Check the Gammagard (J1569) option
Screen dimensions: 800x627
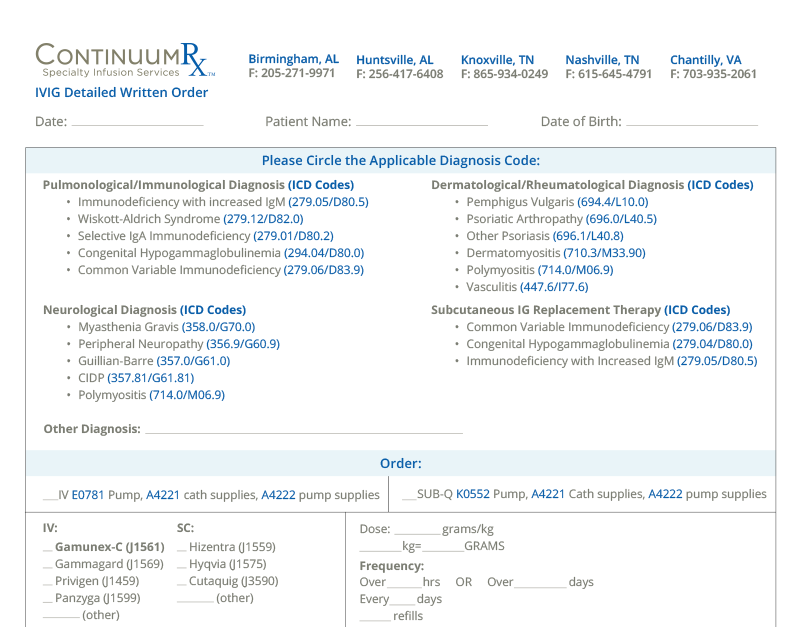(47, 565)
